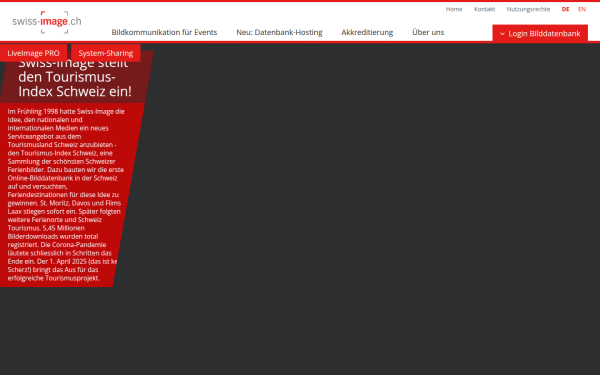
Task: Select Neu: Datenbank-Hosting menu item
Action: [x=279, y=32]
